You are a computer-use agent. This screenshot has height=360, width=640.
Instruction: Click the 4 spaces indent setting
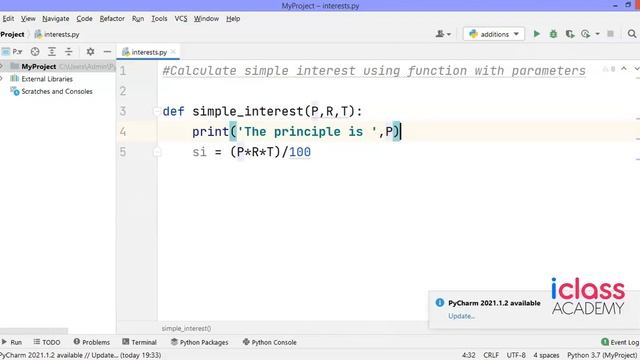point(546,355)
